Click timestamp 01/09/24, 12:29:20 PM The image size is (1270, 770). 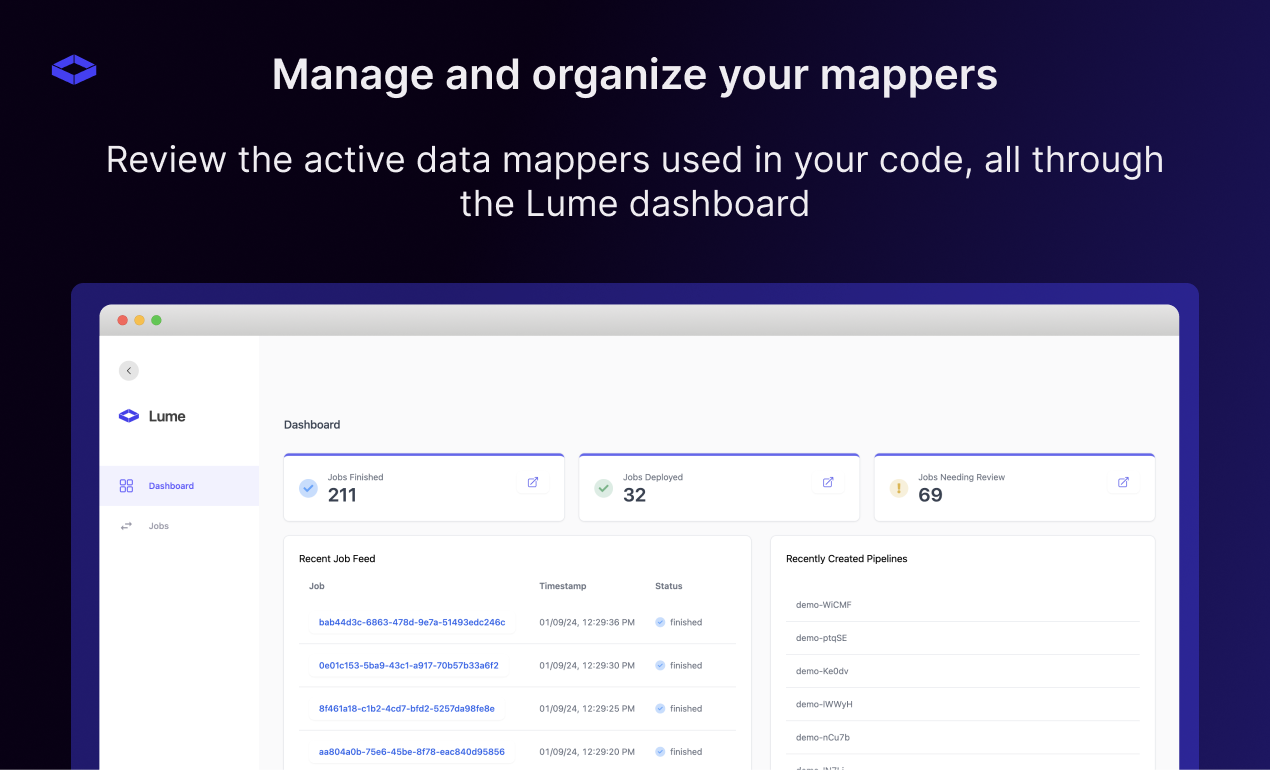(587, 751)
